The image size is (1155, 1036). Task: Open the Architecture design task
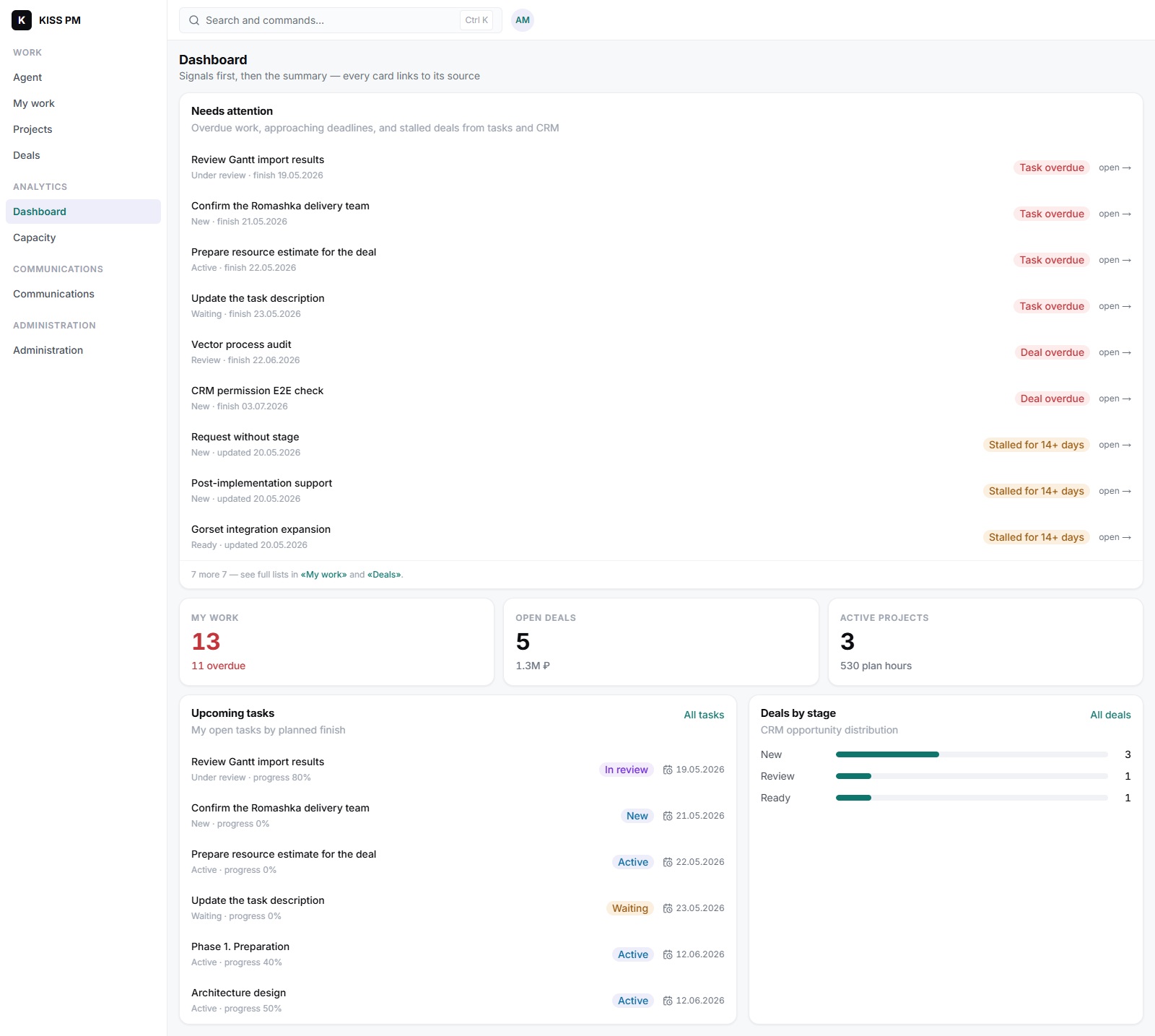pos(458,1000)
